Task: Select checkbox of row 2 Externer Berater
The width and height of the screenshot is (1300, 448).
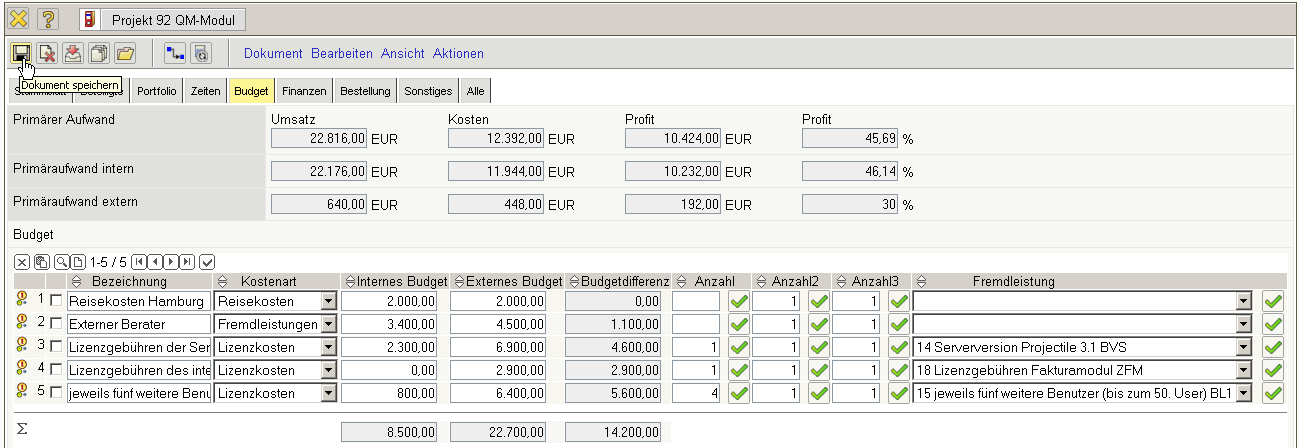Action: point(56,324)
